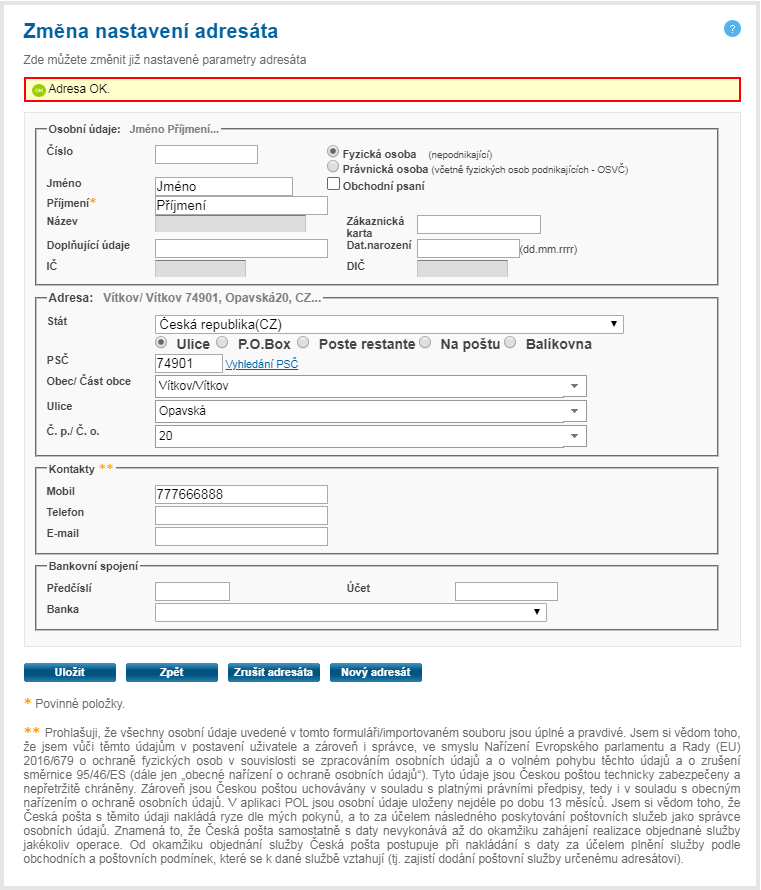
Task: Choose the P.O.Box address type
Action: click(x=220, y=343)
